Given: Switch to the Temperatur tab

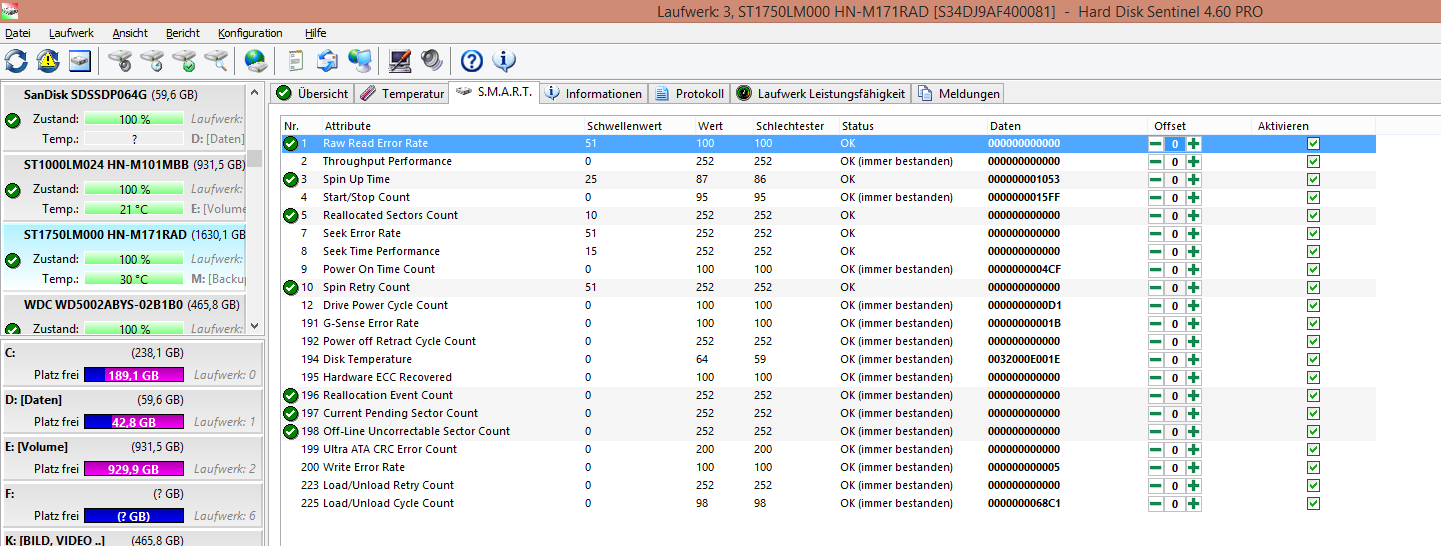Looking at the screenshot, I should (x=402, y=93).
